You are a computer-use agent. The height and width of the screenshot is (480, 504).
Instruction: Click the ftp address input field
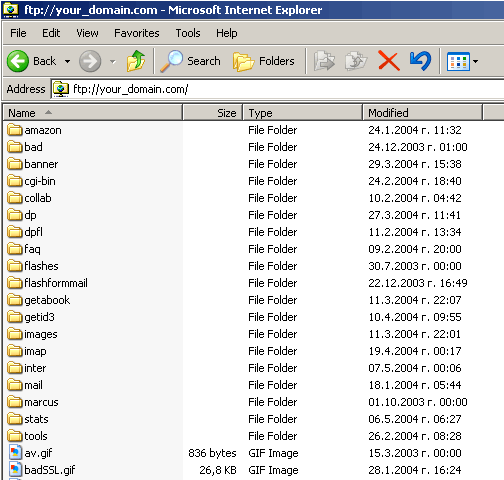pos(278,89)
